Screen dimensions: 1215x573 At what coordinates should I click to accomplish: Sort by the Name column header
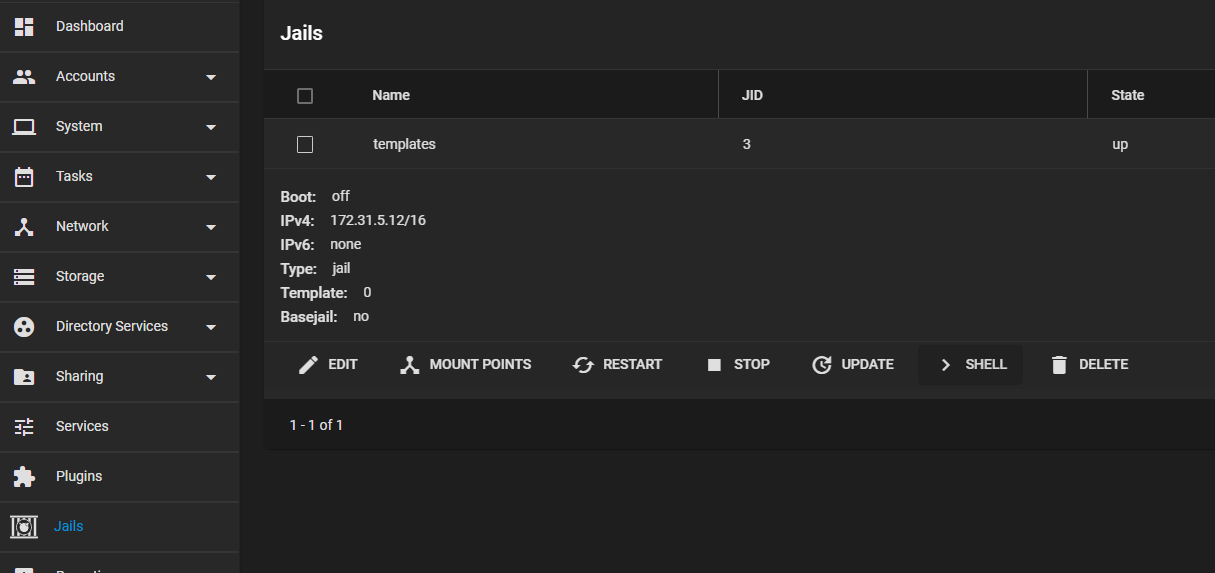pyautogui.click(x=391, y=96)
